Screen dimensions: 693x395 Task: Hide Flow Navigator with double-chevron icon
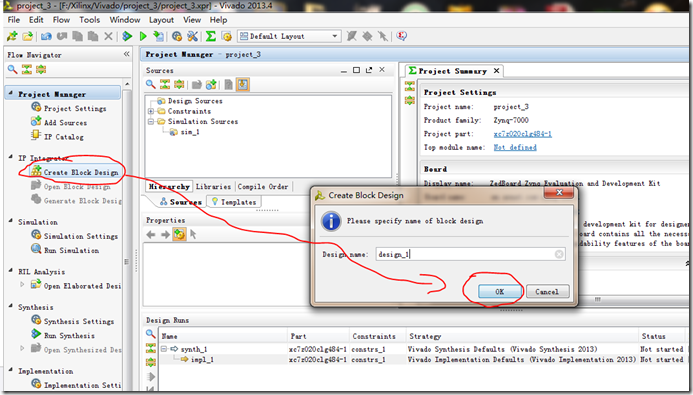126,54
